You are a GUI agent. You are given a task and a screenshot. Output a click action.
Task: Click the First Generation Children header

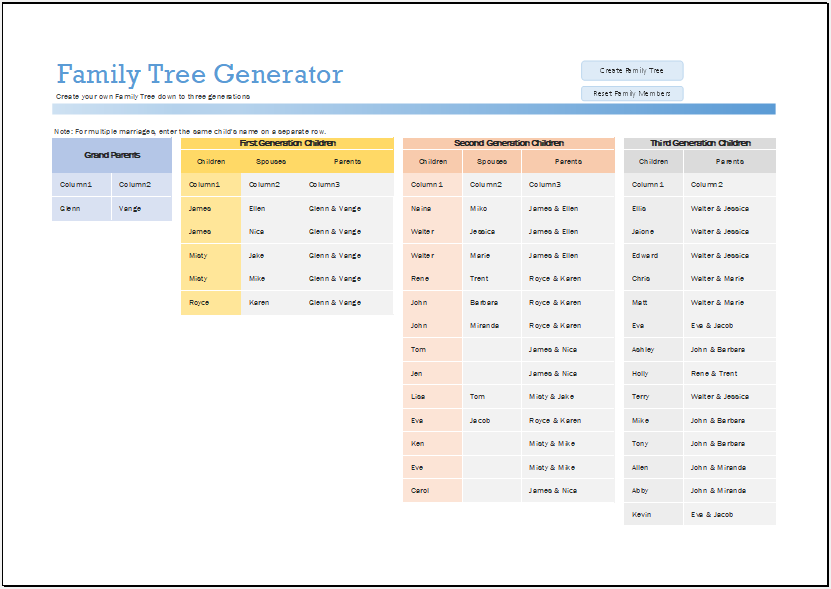click(286, 142)
